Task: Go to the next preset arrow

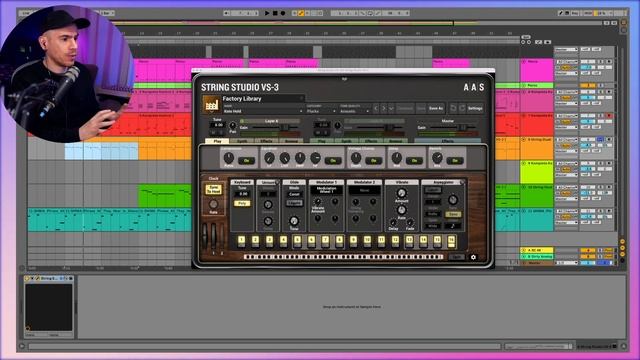Action: (384, 108)
